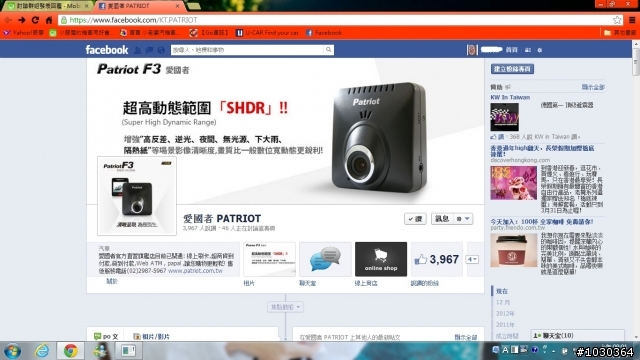
Task: Reload the page with the refresh icon
Action: pos(36,20)
